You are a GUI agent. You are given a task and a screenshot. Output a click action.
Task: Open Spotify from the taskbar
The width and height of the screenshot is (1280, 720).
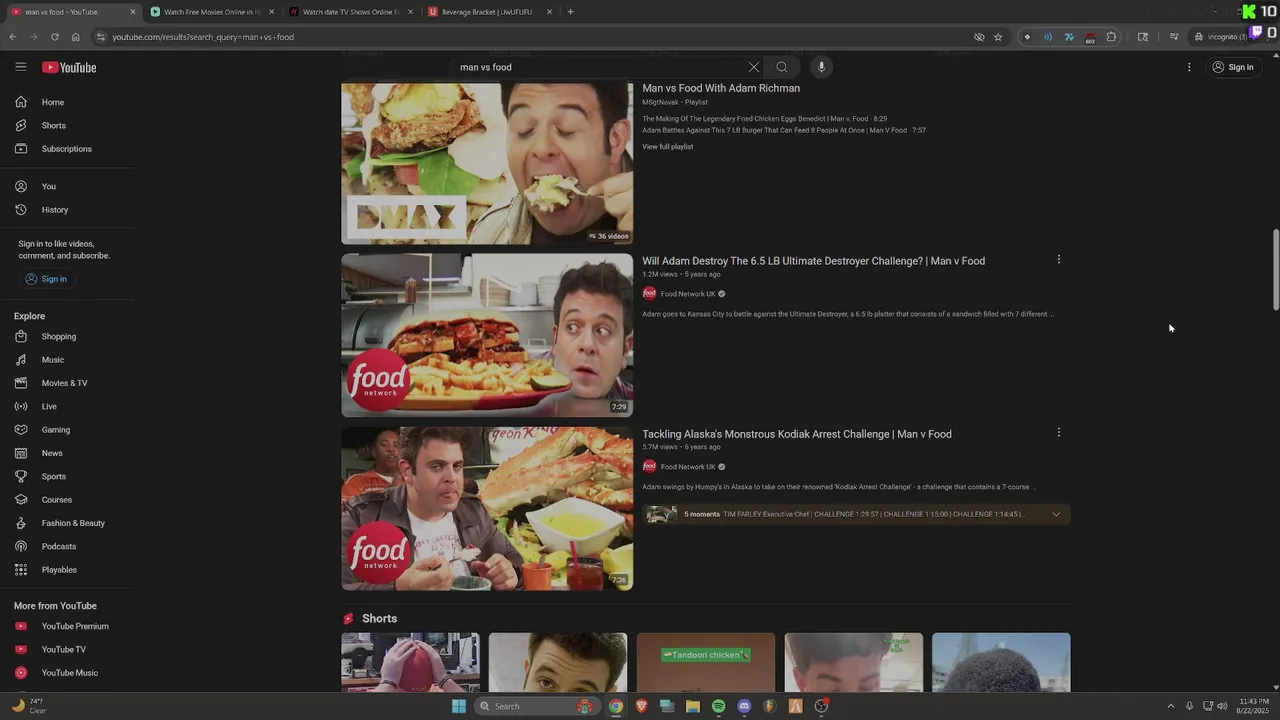click(x=718, y=706)
